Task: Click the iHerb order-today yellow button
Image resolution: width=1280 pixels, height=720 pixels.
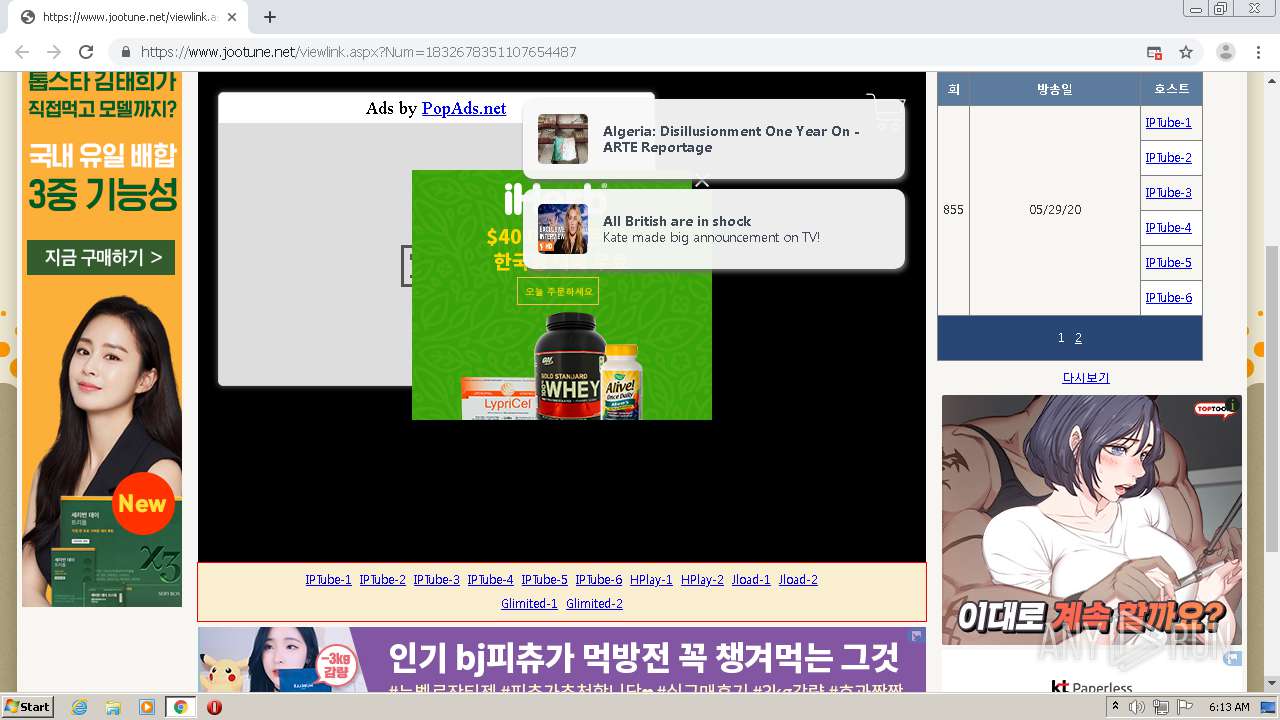Action: click(x=558, y=291)
